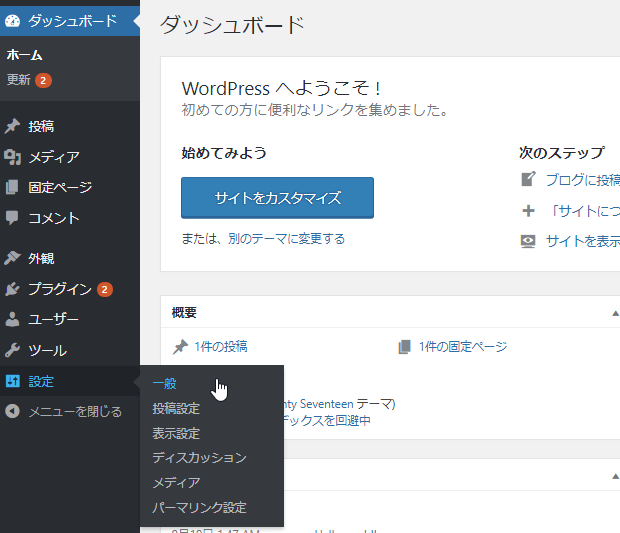The height and width of the screenshot is (533, 620).
Task: Click the 概要 widget heading
Action: (x=184, y=313)
